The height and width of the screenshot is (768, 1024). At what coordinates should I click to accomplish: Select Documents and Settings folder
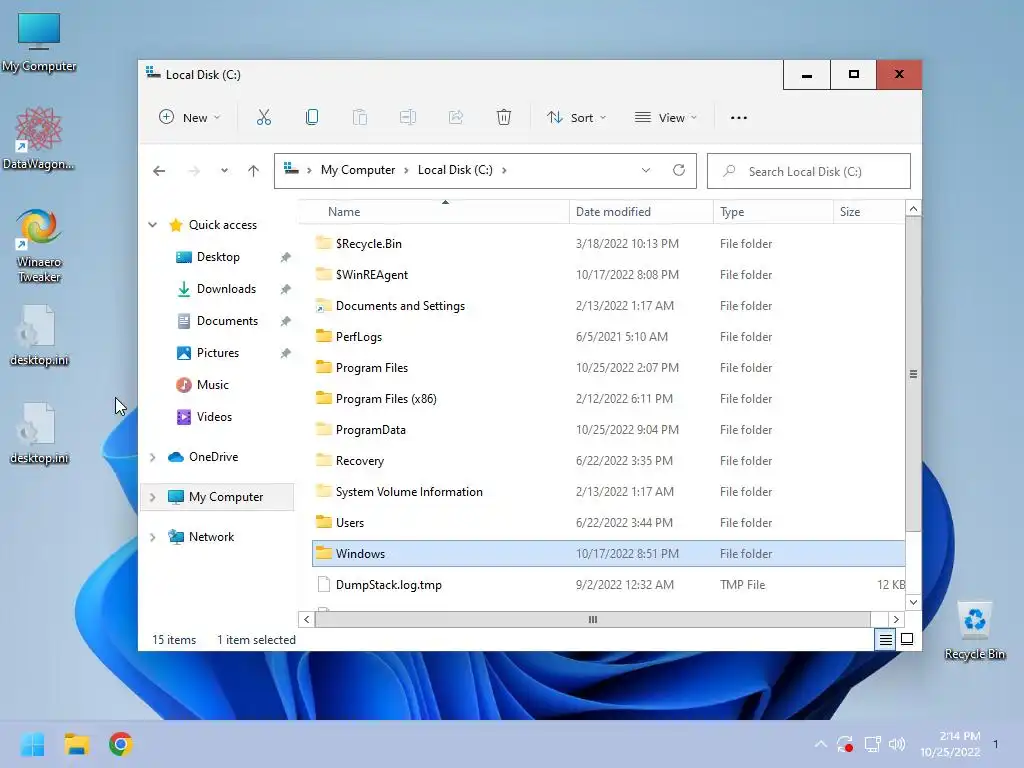coord(608,306)
